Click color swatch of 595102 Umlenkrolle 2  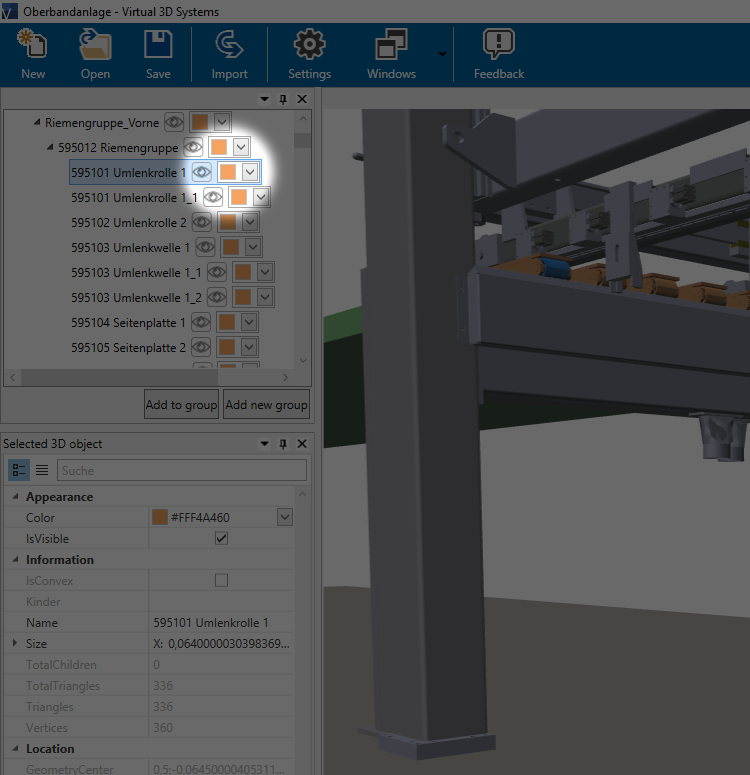(227, 222)
